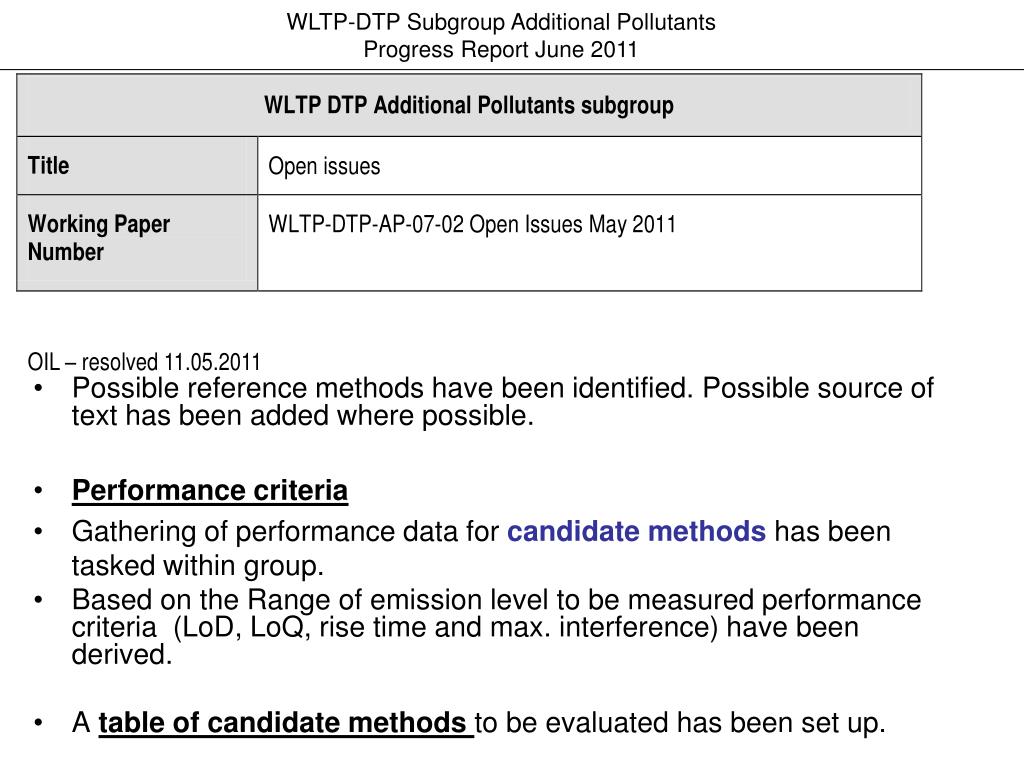Click the underlined 'Performance criteria' heading
Image resolution: width=1024 pixels, height=768 pixels.
(x=210, y=490)
